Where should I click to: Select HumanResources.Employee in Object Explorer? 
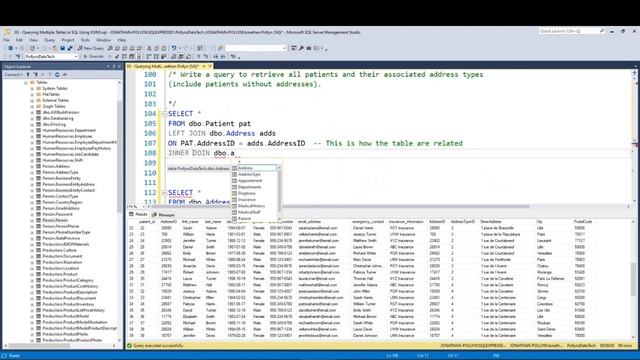click(x=67, y=137)
